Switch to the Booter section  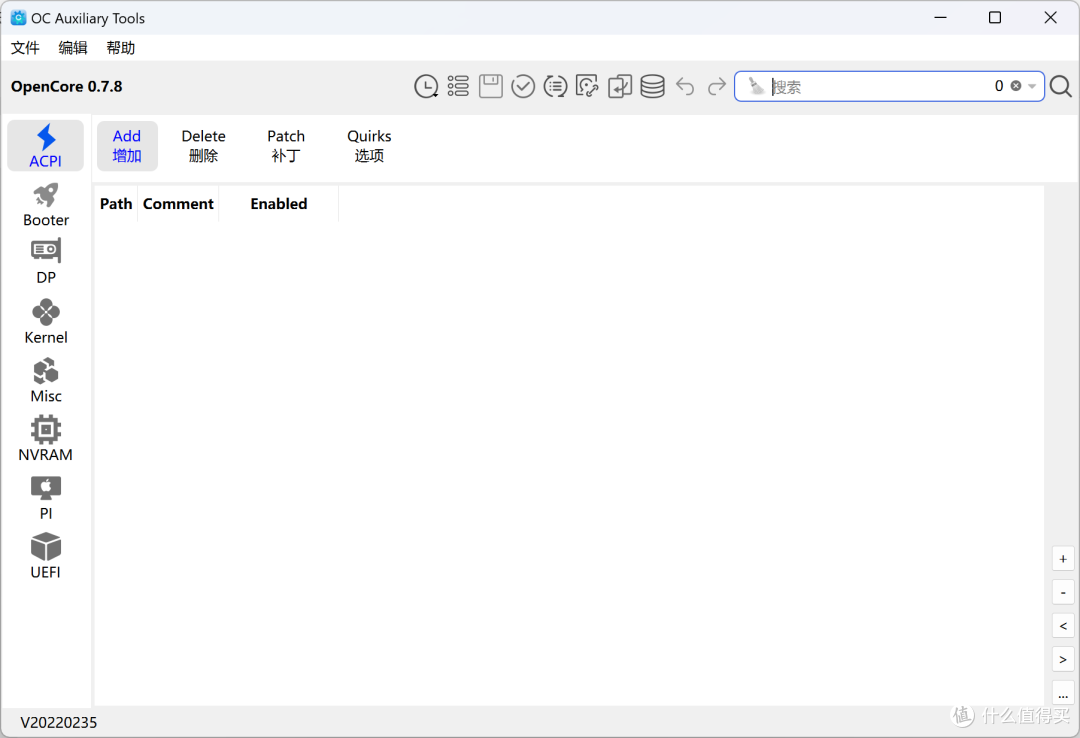tap(46, 205)
